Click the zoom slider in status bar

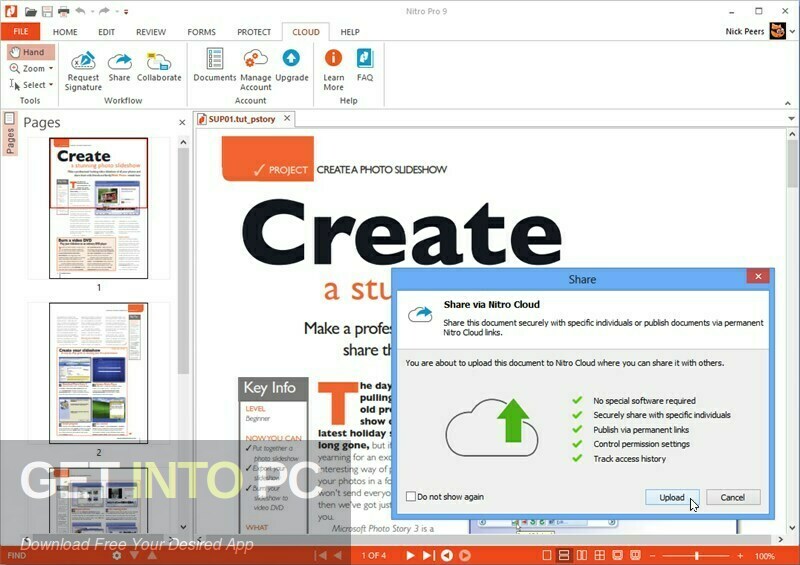click(x=696, y=555)
